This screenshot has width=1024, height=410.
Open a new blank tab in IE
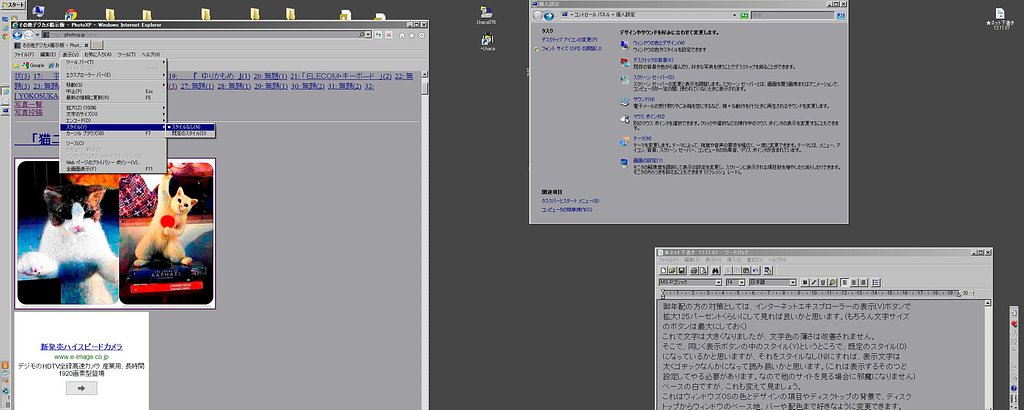point(97,45)
